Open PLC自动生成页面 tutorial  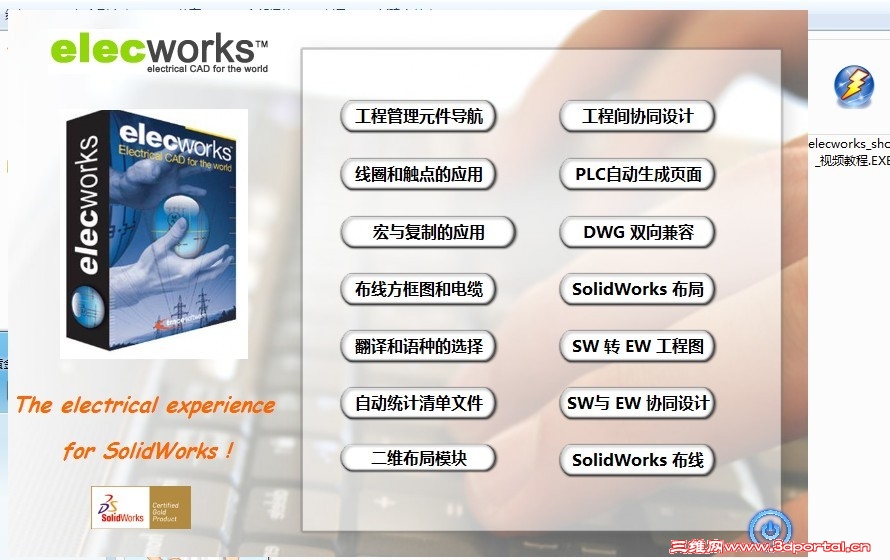coord(637,174)
